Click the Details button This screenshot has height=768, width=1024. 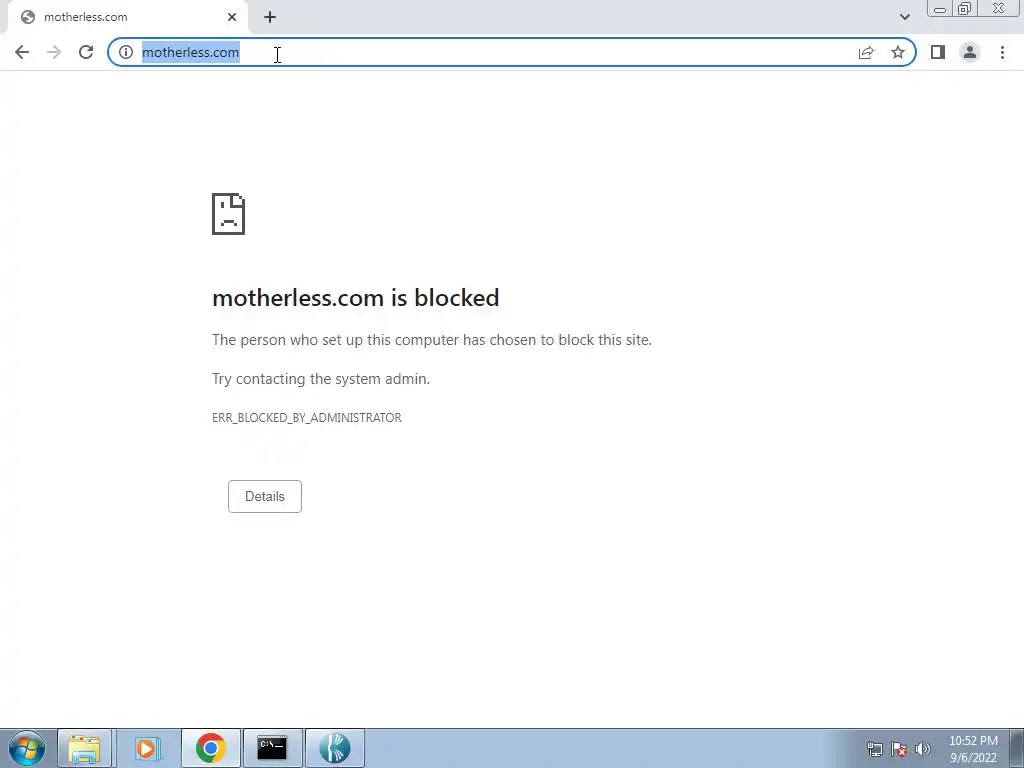coord(264,496)
